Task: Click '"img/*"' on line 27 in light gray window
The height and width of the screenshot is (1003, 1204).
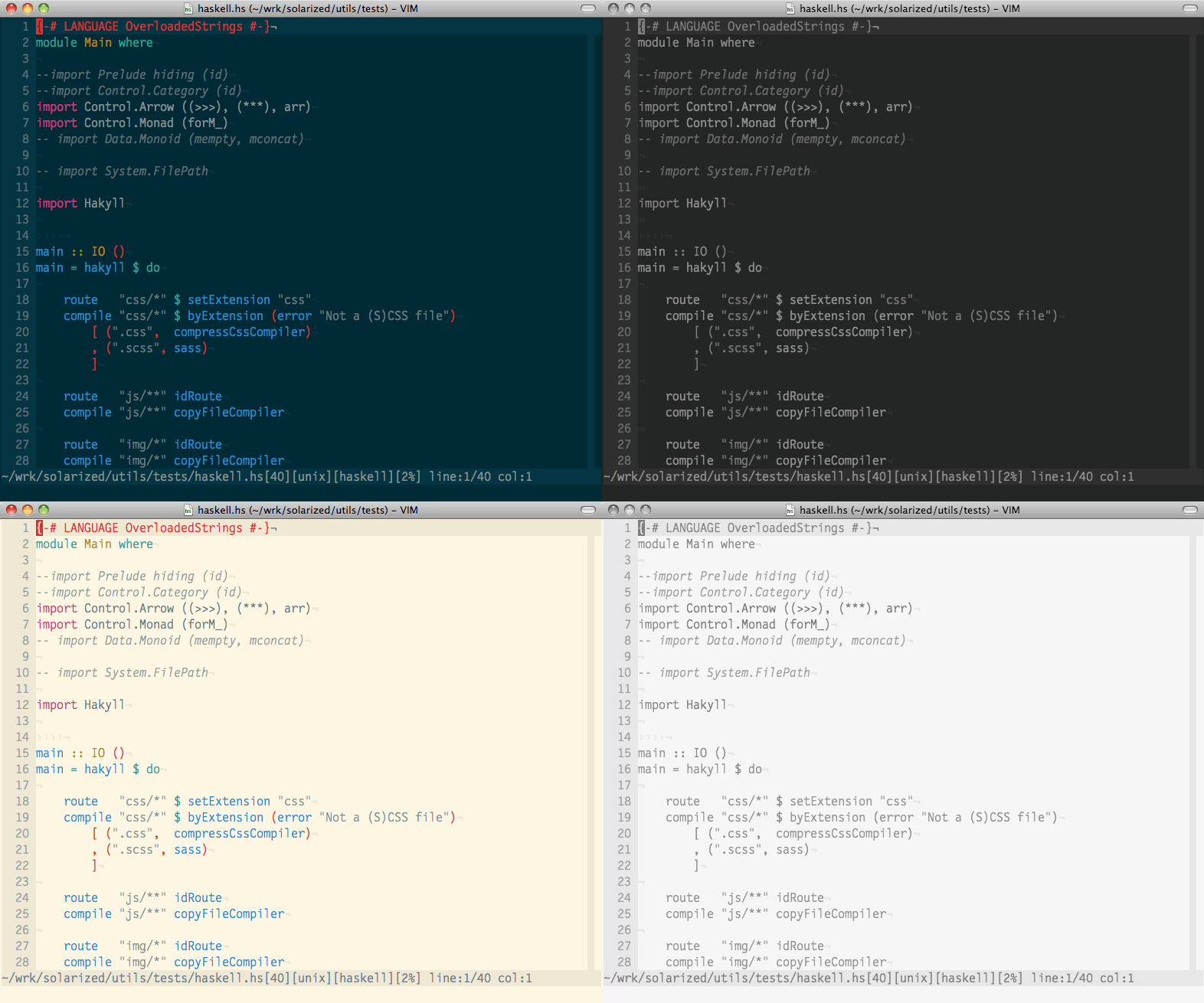Action: [744, 946]
